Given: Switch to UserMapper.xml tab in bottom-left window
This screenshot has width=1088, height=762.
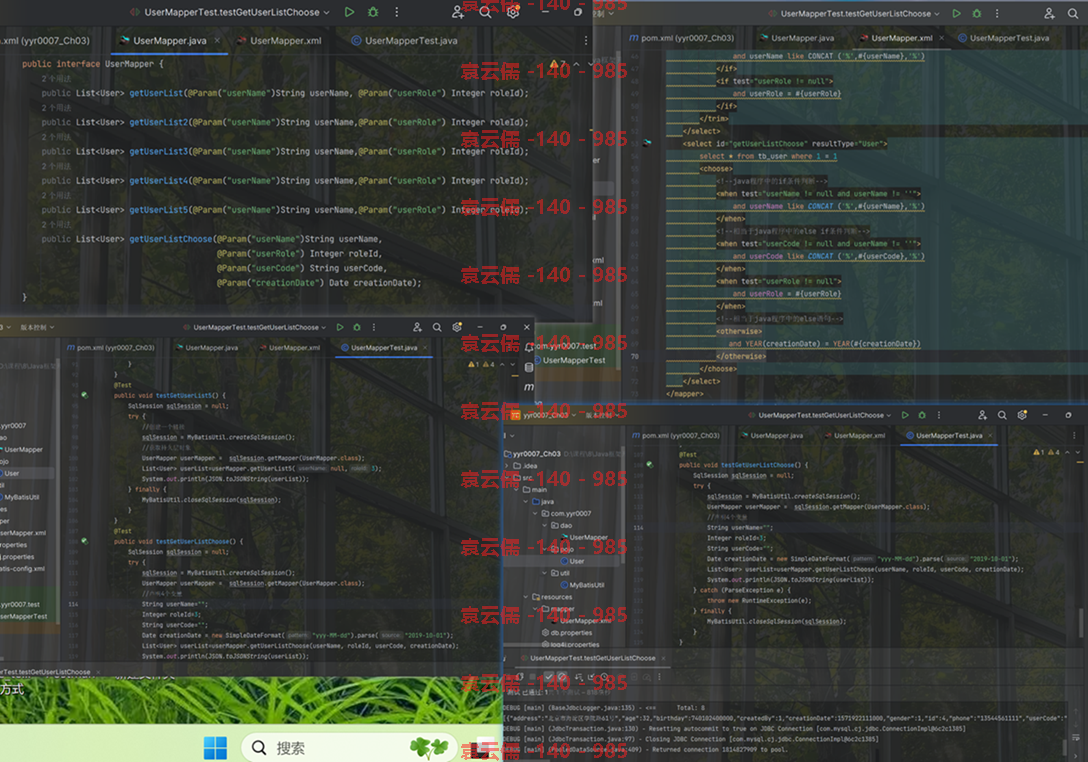Looking at the screenshot, I should (x=288, y=348).
